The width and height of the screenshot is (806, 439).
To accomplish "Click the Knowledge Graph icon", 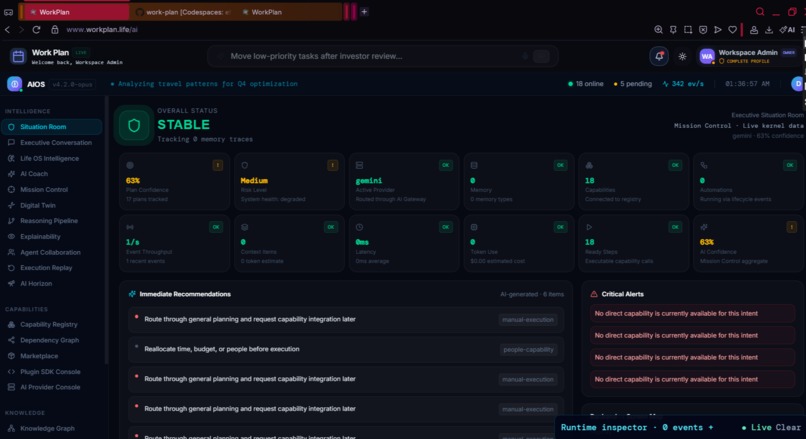I will point(11,428).
